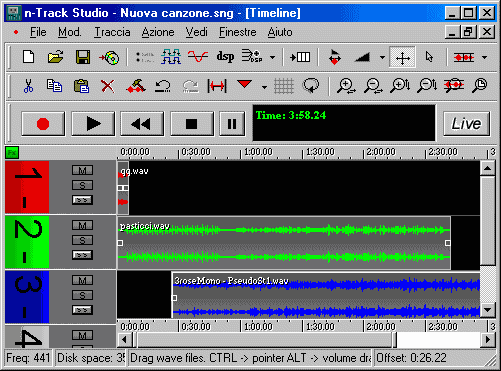Paste with the clipboard icon
Screen dimensions: 501x371
click(81, 86)
